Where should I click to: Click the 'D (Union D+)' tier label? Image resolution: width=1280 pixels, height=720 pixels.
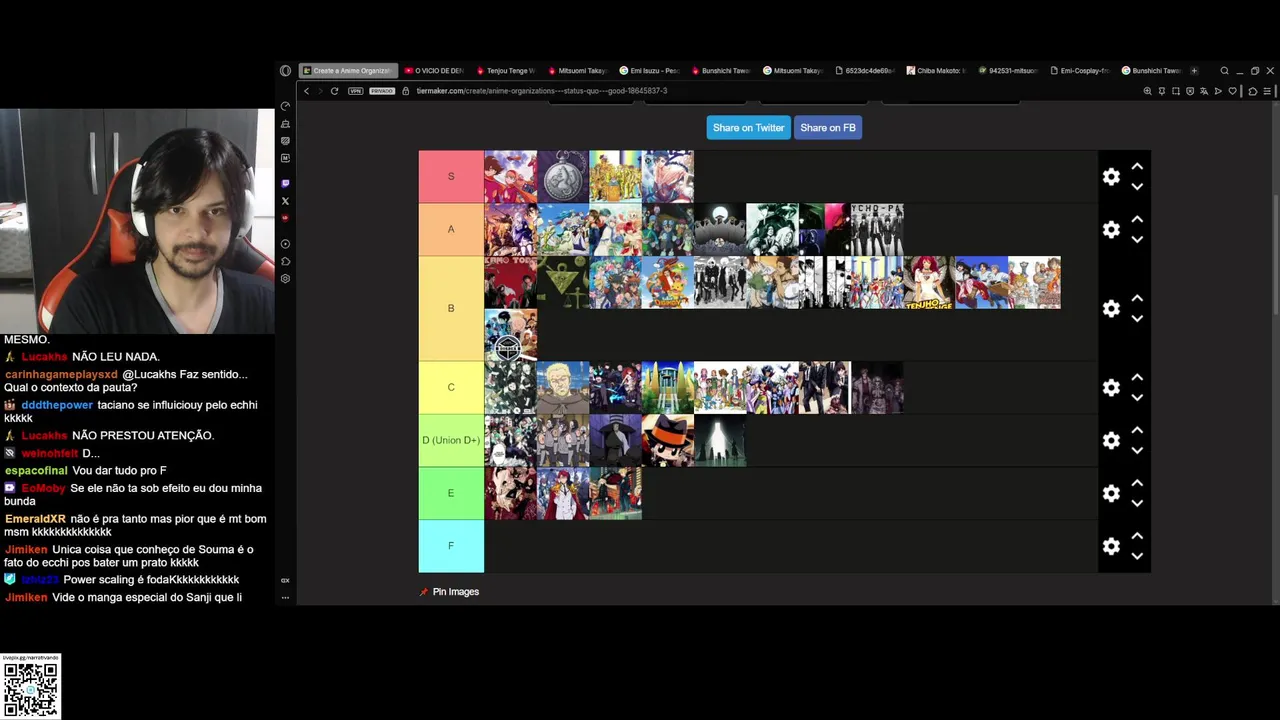tap(451, 440)
